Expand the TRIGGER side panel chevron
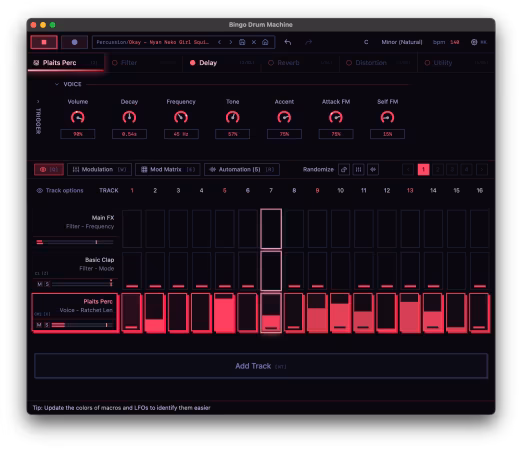Image resolution: width=522 pixels, height=450 pixels. click(x=38, y=102)
